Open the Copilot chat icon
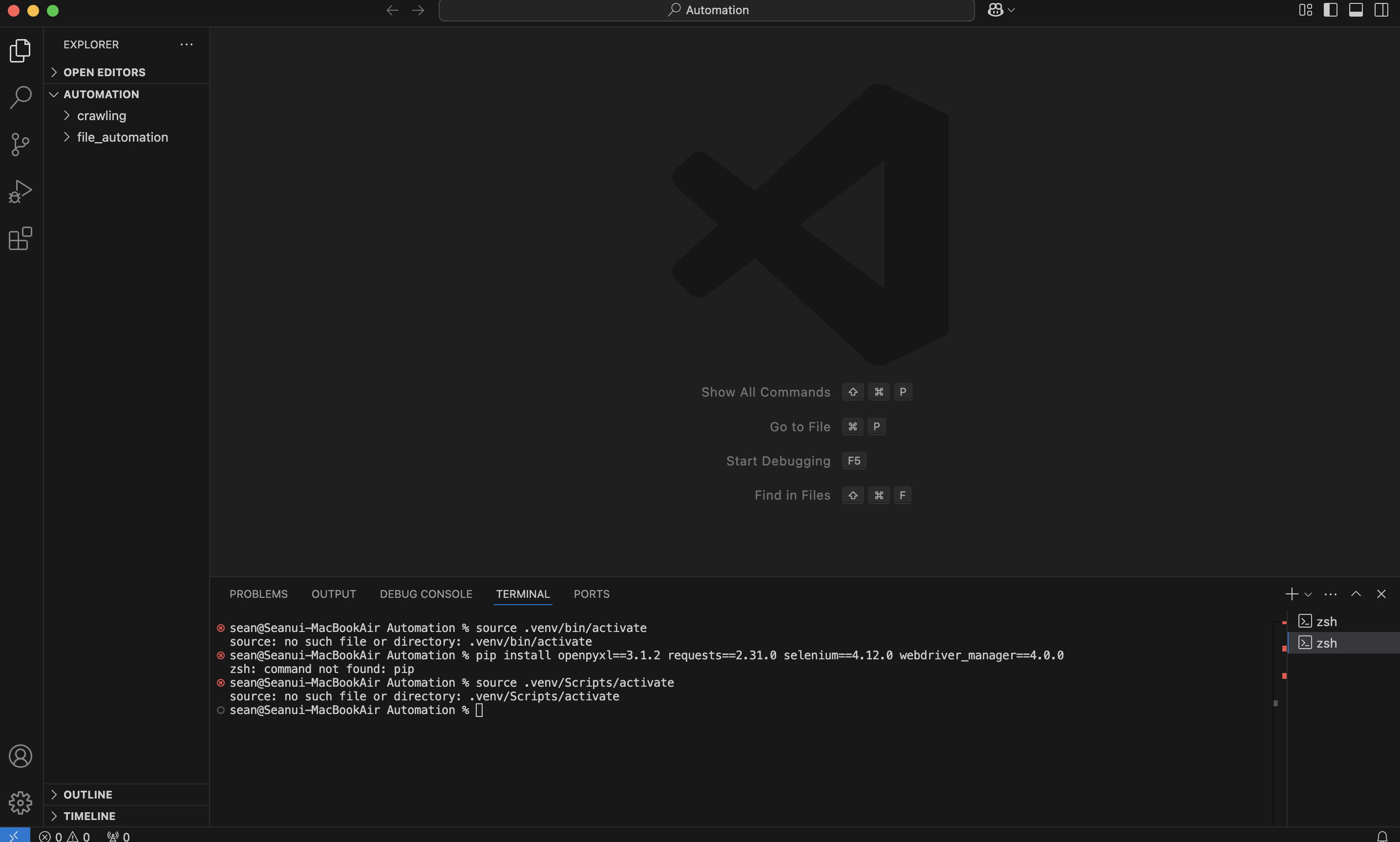 pyautogui.click(x=996, y=10)
